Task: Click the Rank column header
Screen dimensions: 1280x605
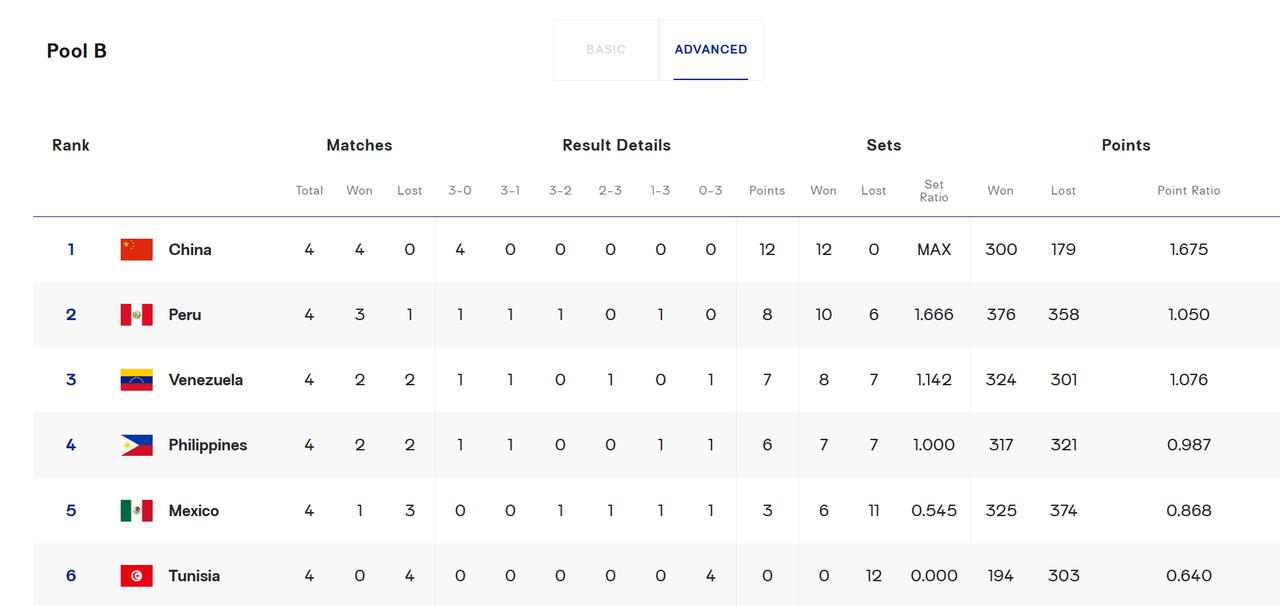Action: pyautogui.click(x=71, y=145)
